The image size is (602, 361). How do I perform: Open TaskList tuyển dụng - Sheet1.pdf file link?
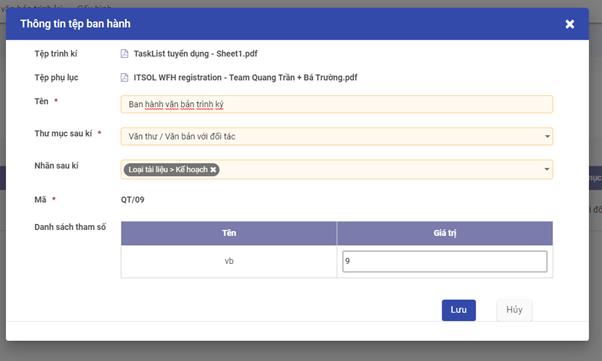195,53
